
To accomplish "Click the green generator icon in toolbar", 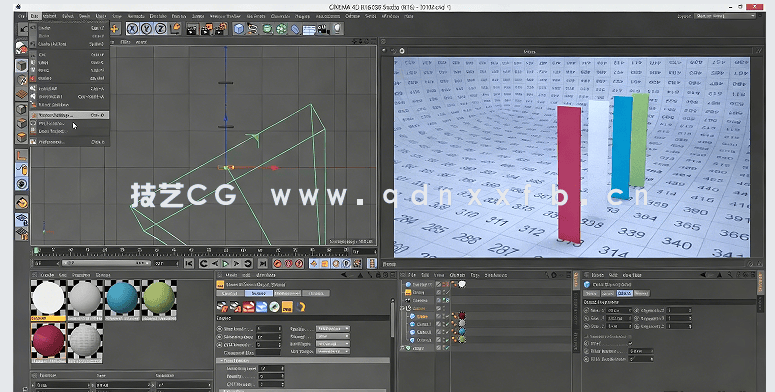I will pos(267,29).
